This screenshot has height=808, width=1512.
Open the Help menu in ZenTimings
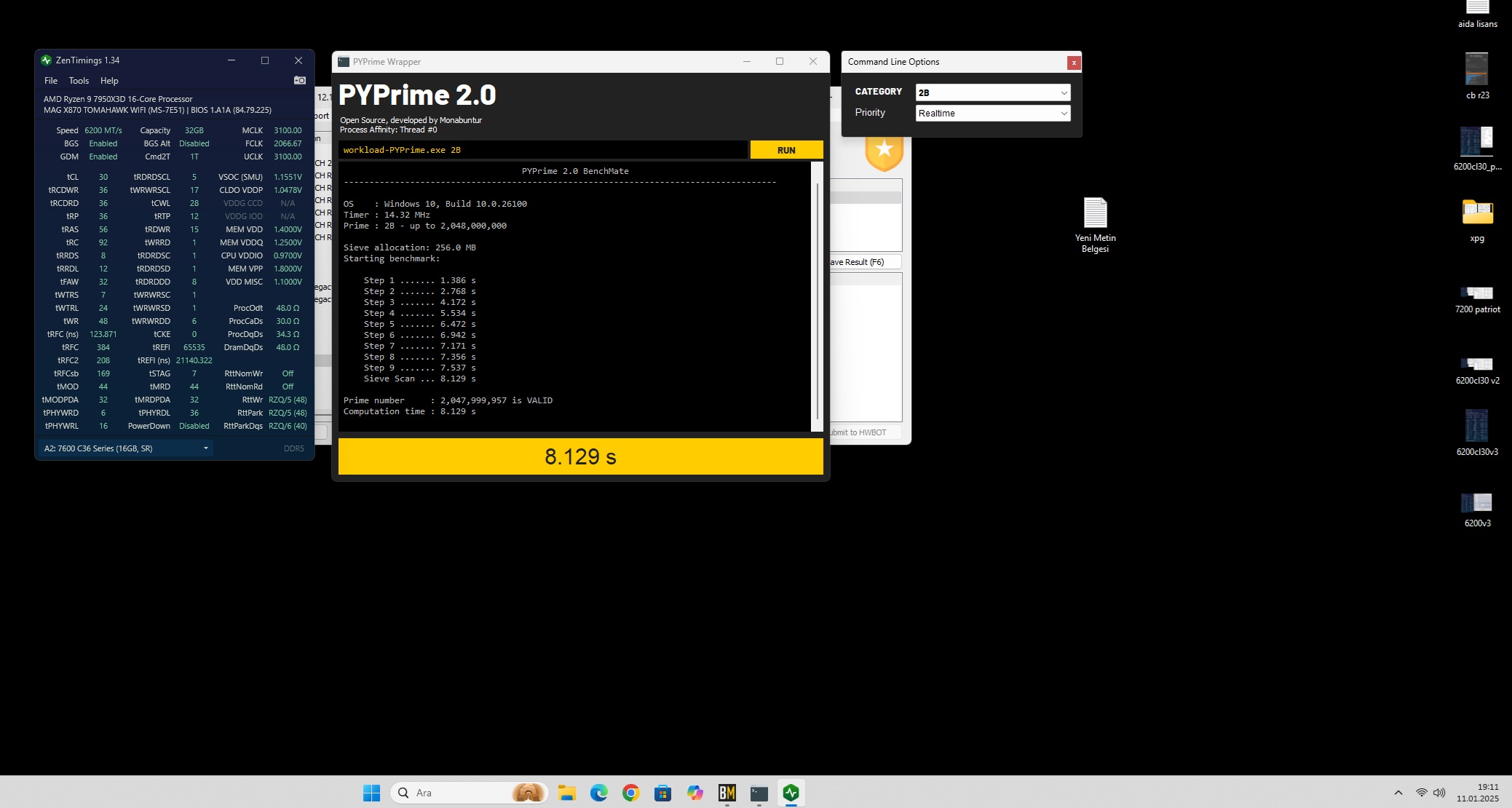[109, 81]
